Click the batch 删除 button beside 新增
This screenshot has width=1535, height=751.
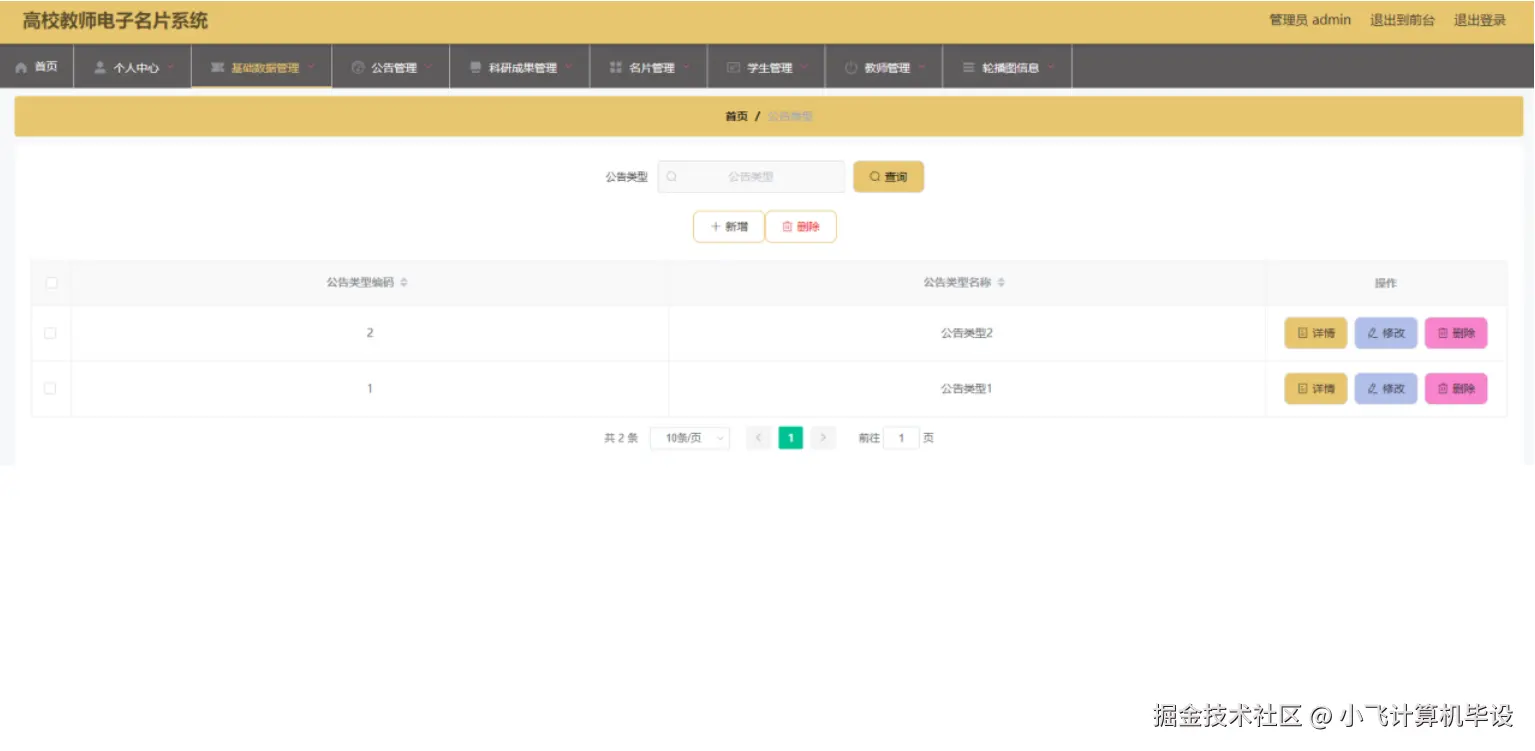tap(800, 227)
